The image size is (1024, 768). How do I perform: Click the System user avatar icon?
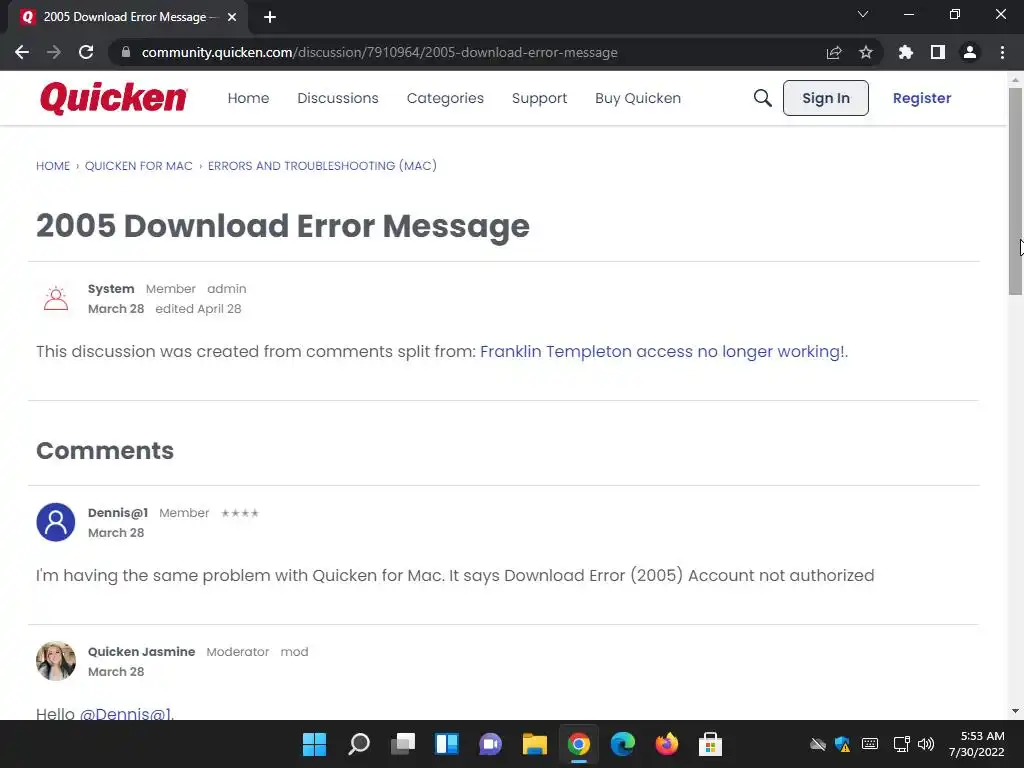point(56,298)
